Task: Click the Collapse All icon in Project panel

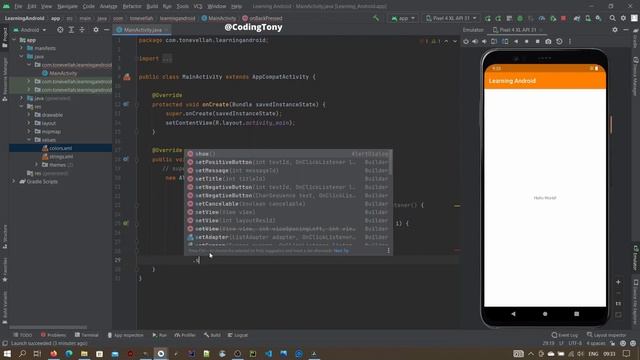Action: [x=82, y=30]
